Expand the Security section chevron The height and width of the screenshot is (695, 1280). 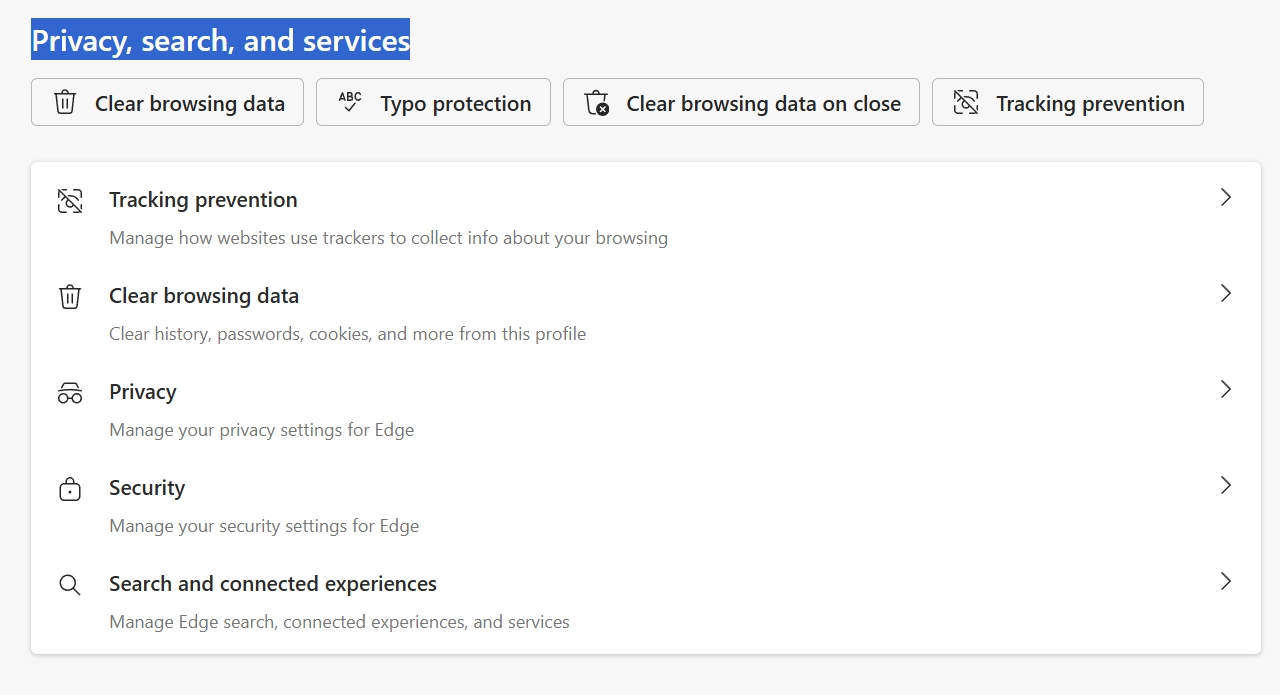pos(1226,485)
